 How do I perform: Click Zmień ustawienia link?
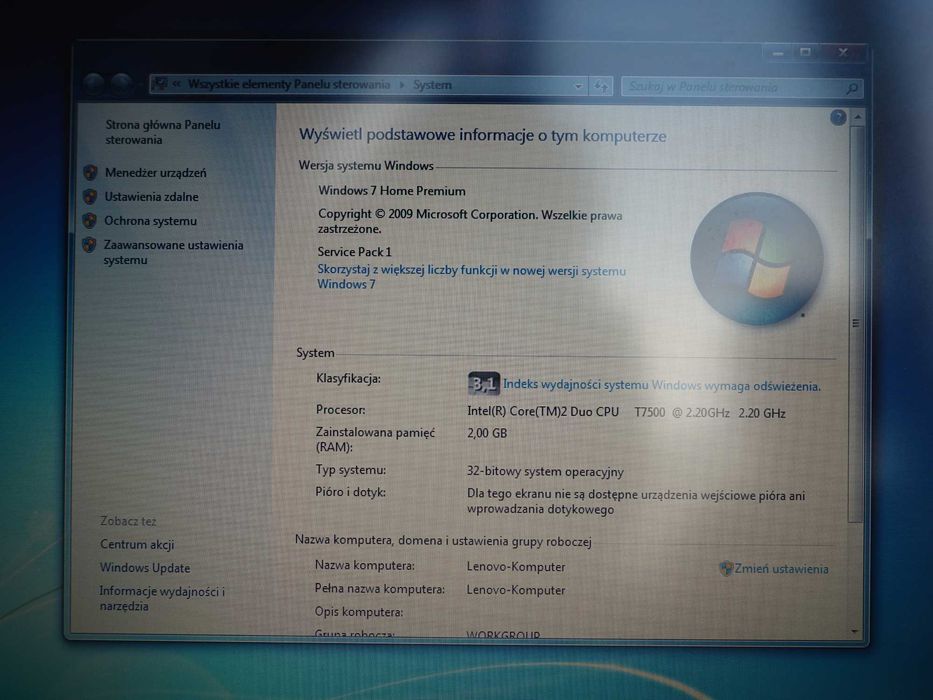(781, 568)
